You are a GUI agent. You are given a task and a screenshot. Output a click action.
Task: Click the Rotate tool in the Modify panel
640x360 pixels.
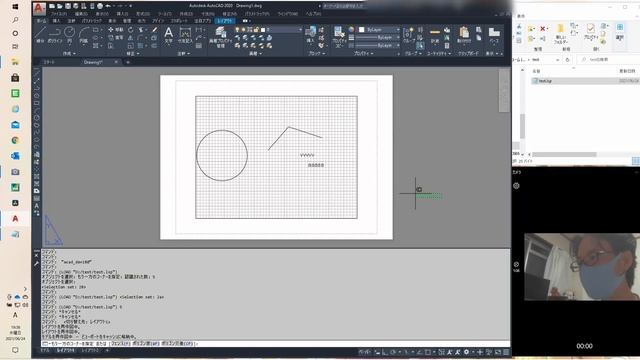coord(131,30)
